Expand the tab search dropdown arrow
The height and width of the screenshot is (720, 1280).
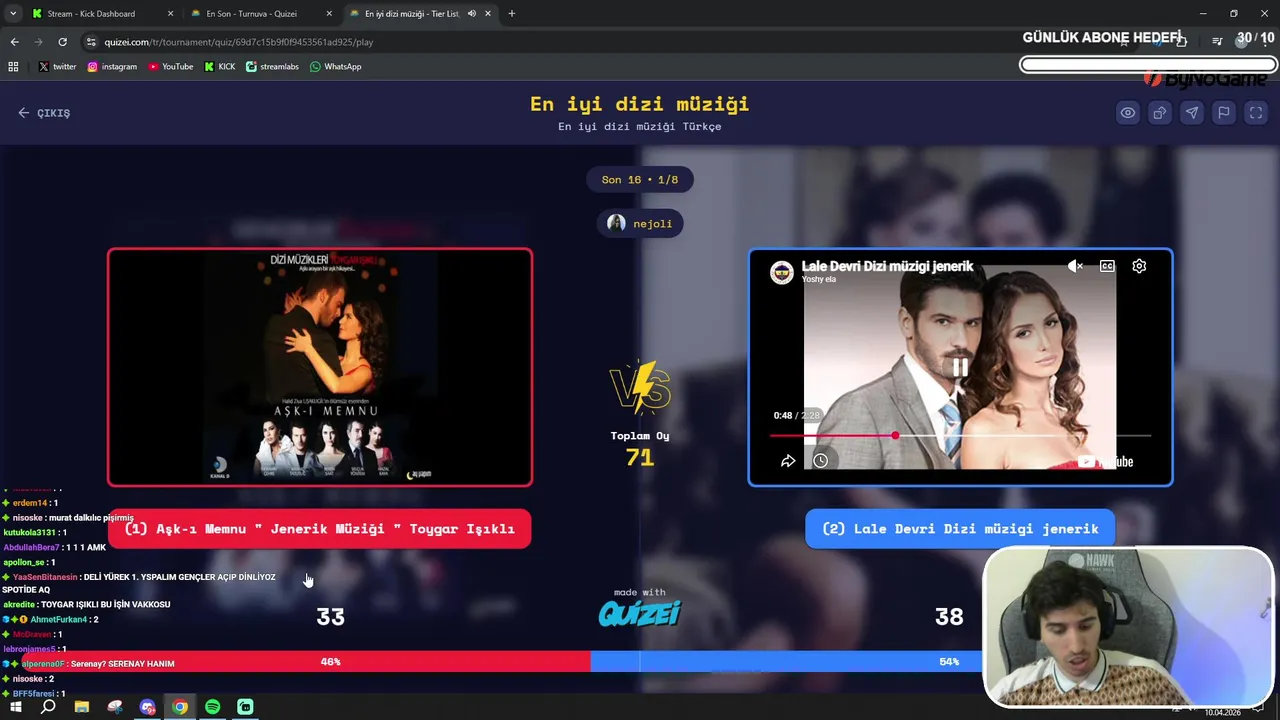(13, 14)
